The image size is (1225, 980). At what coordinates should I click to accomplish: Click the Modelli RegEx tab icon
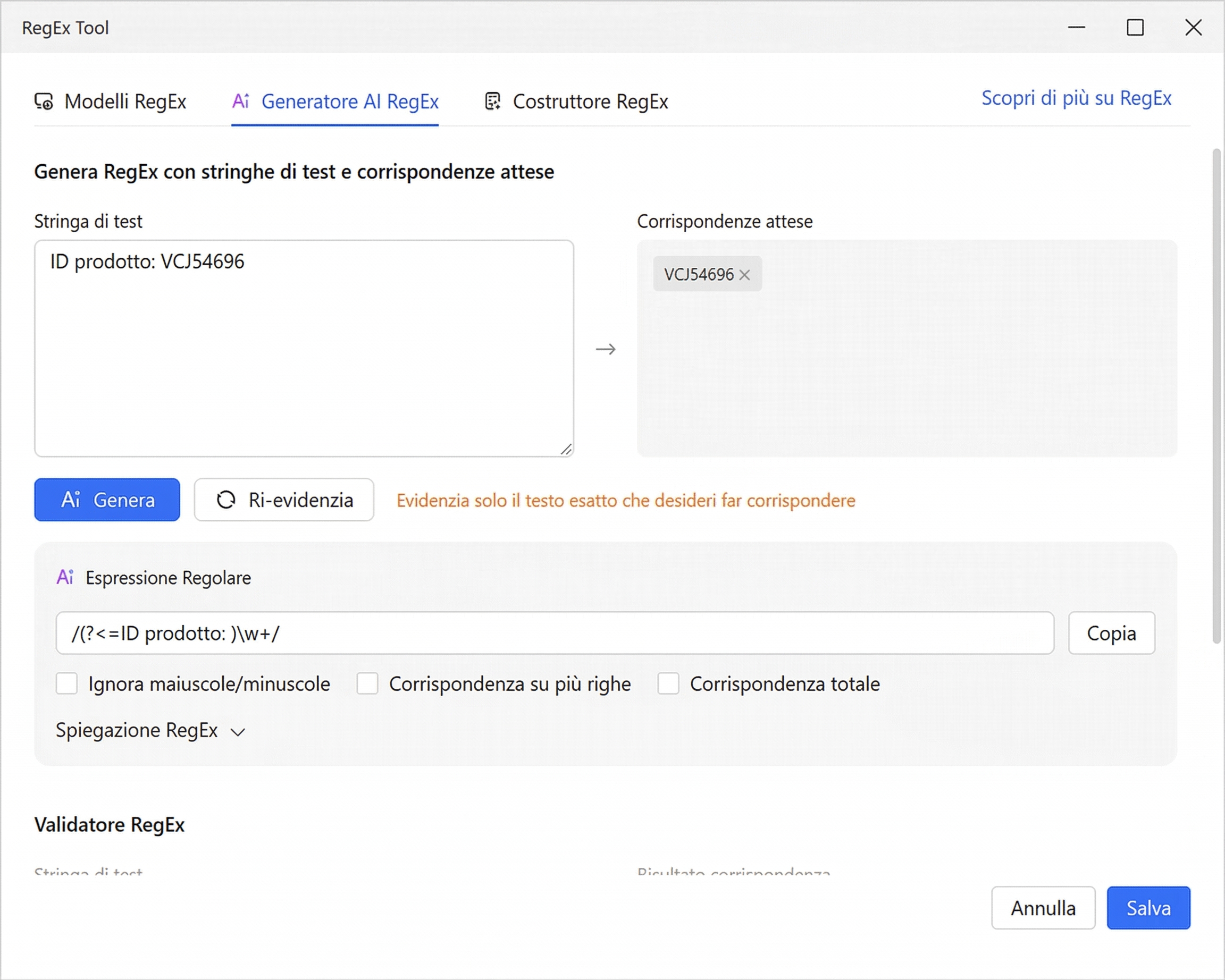[44, 102]
